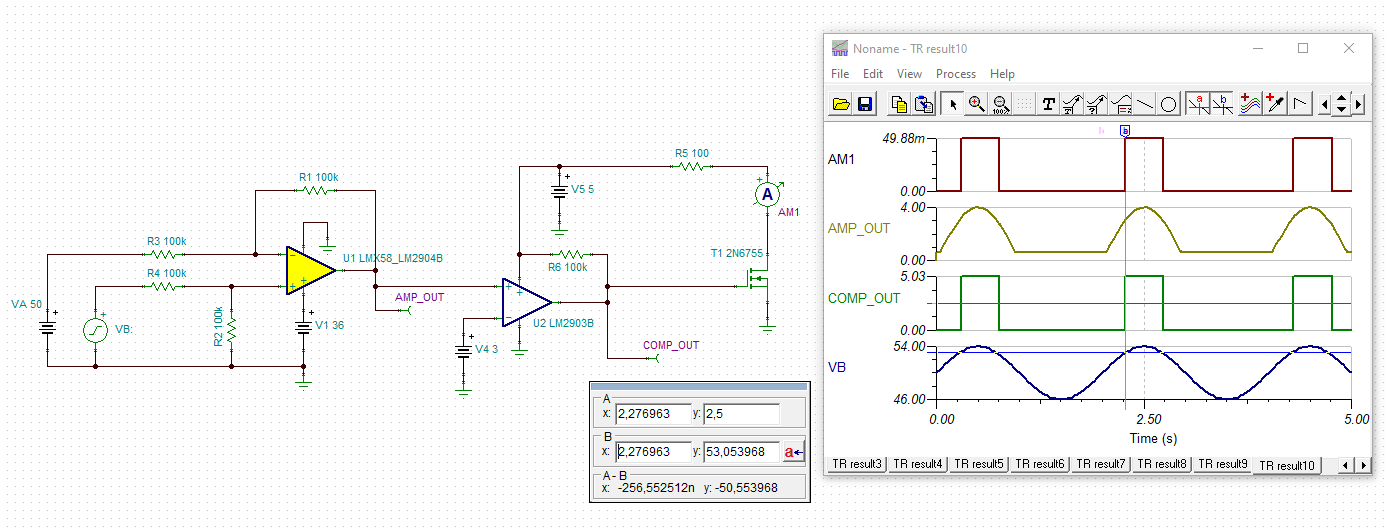
Task: Select the pointer arrow tool
Action: [x=952, y=103]
